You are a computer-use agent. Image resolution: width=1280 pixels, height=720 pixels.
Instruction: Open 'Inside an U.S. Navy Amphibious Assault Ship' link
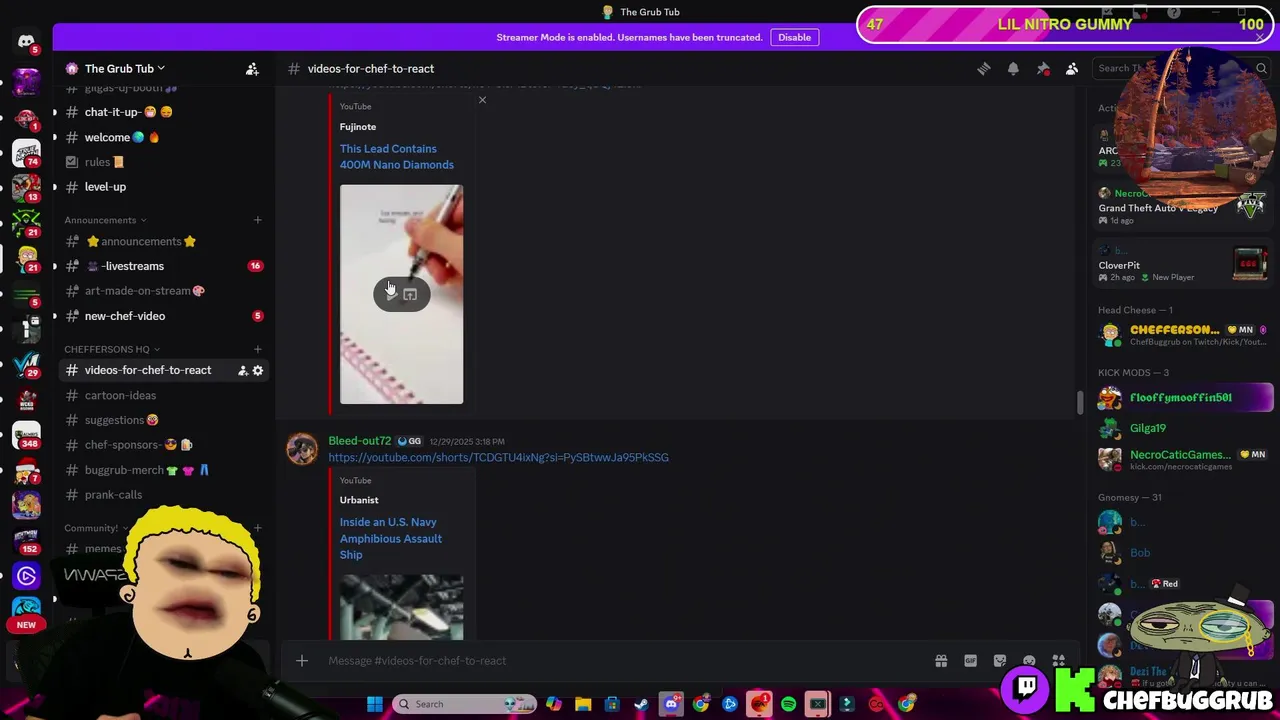(x=390, y=538)
